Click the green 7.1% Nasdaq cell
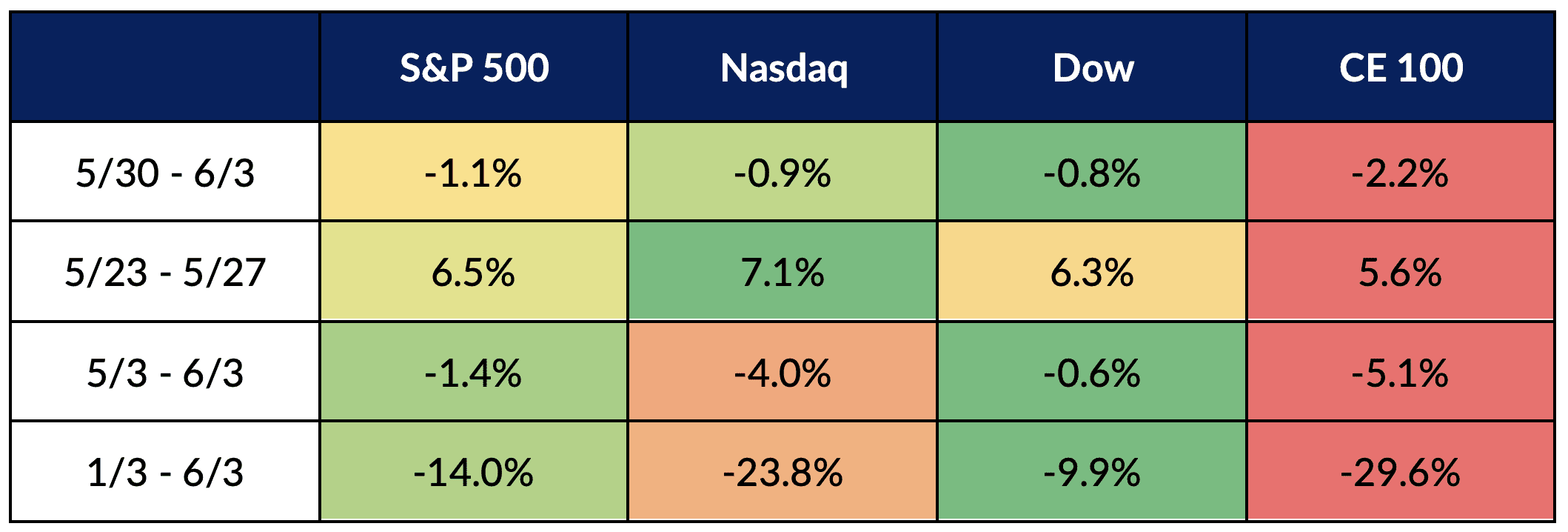Viewport: 1568px width, 532px height. click(x=783, y=272)
